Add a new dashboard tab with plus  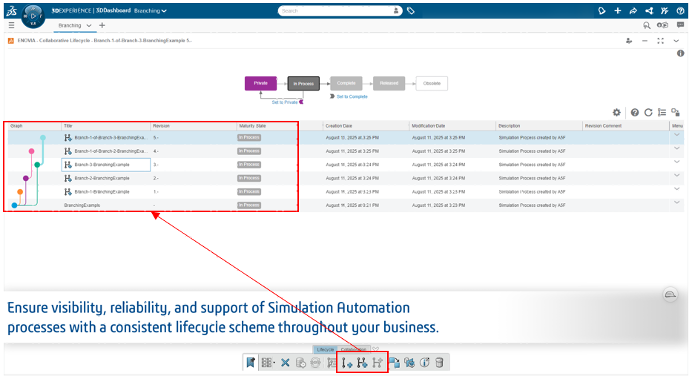(102, 26)
